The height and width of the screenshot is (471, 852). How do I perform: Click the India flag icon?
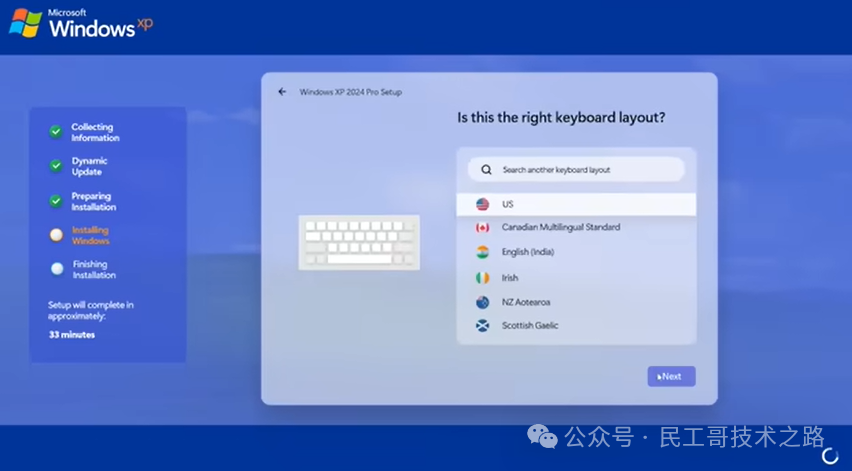(483, 252)
